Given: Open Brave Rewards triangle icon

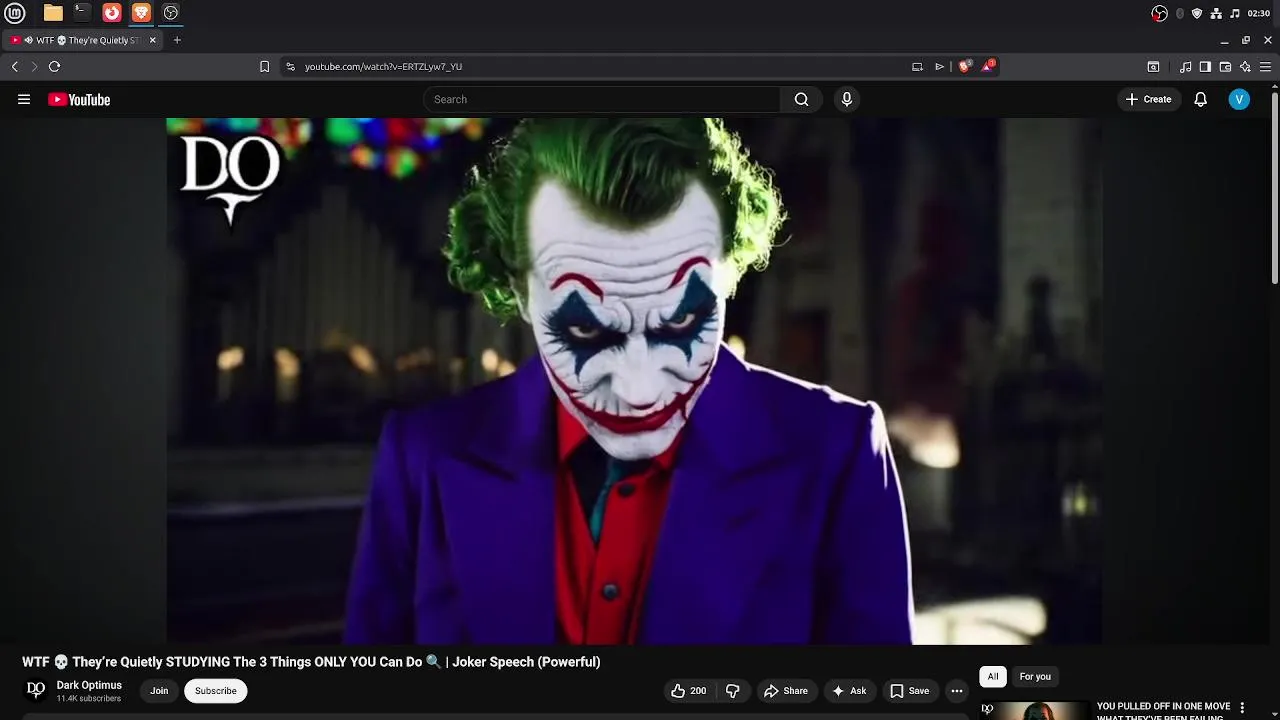Looking at the screenshot, I should pyautogui.click(x=988, y=66).
